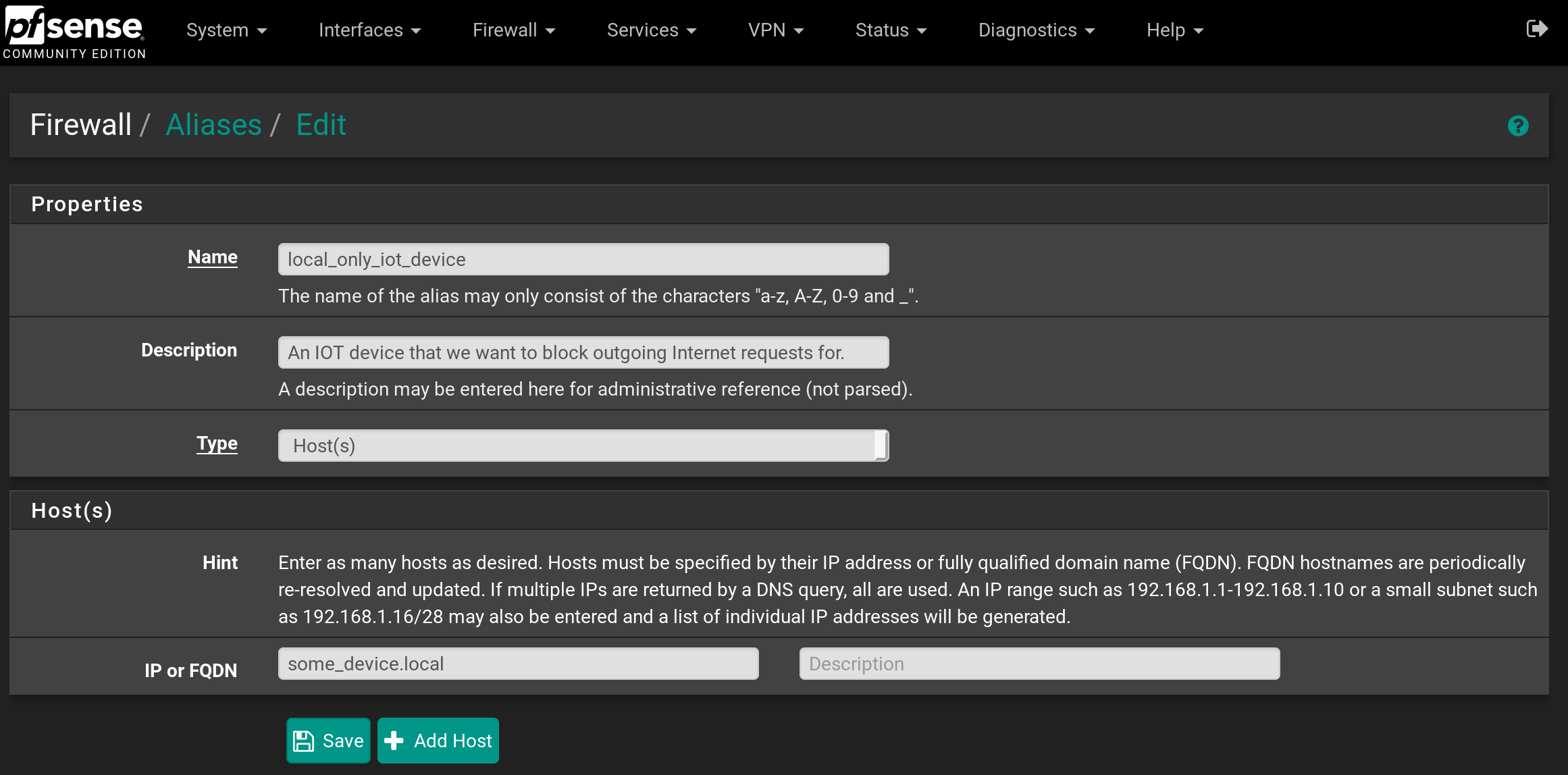
Task: Expand the VPN menu
Action: tap(775, 30)
